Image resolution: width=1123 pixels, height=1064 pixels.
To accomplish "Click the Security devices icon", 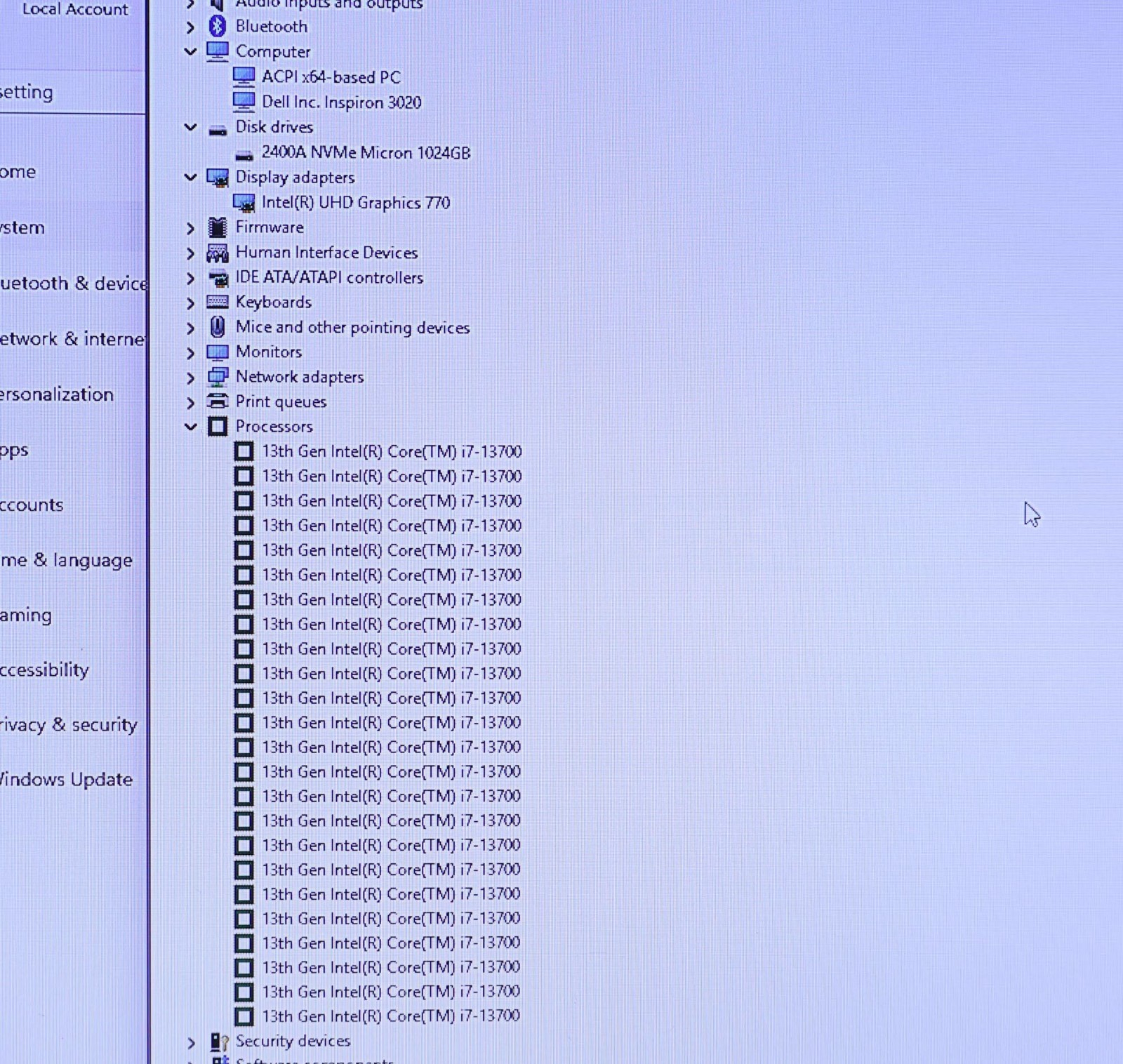I will [220, 1042].
